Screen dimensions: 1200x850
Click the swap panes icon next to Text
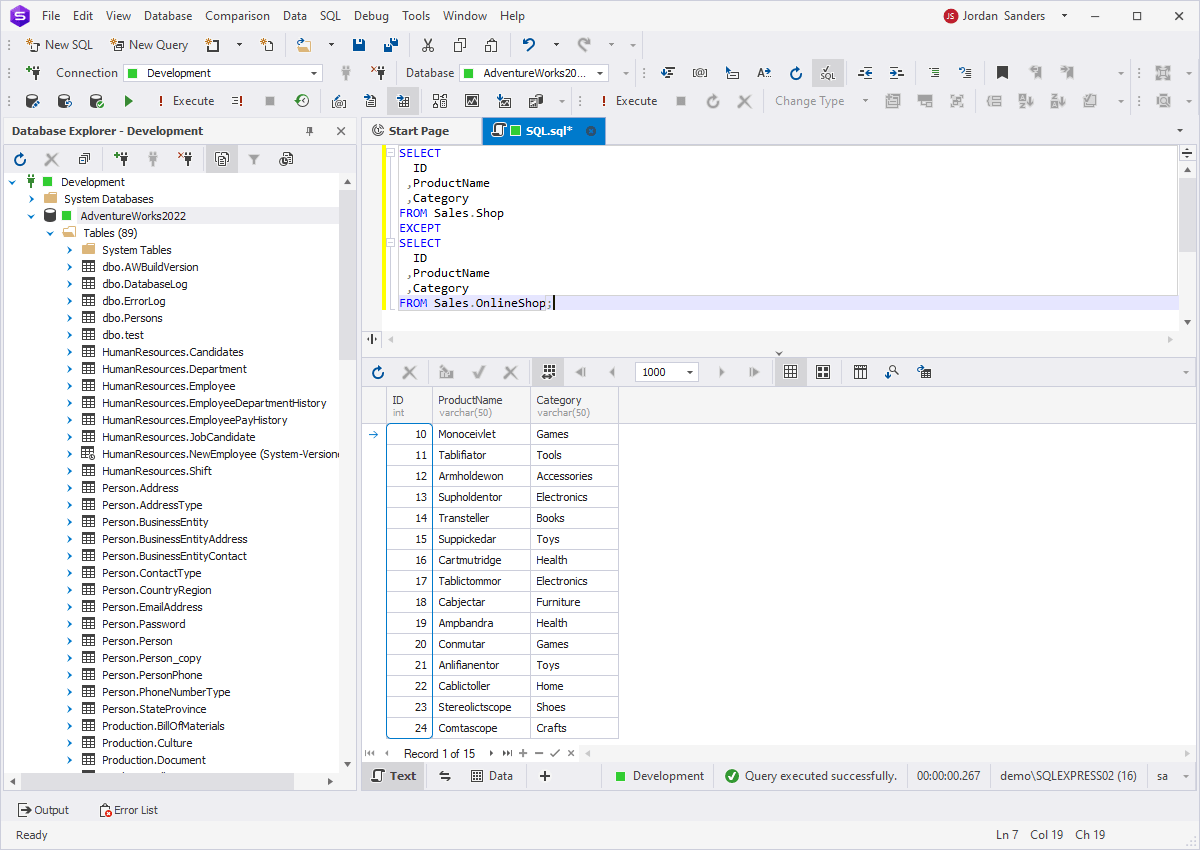tap(445, 776)
